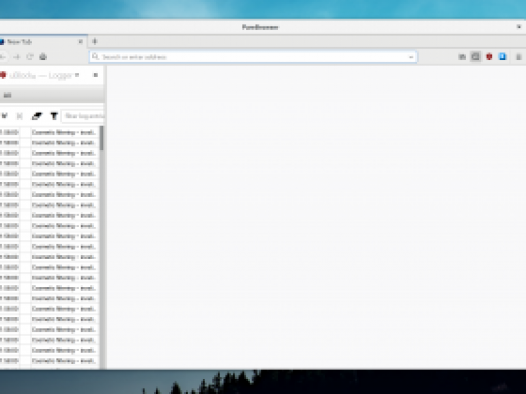Close the logger sidebar panel
The image size is (526, 394).
pyautogui.click(x=96, y=75)
